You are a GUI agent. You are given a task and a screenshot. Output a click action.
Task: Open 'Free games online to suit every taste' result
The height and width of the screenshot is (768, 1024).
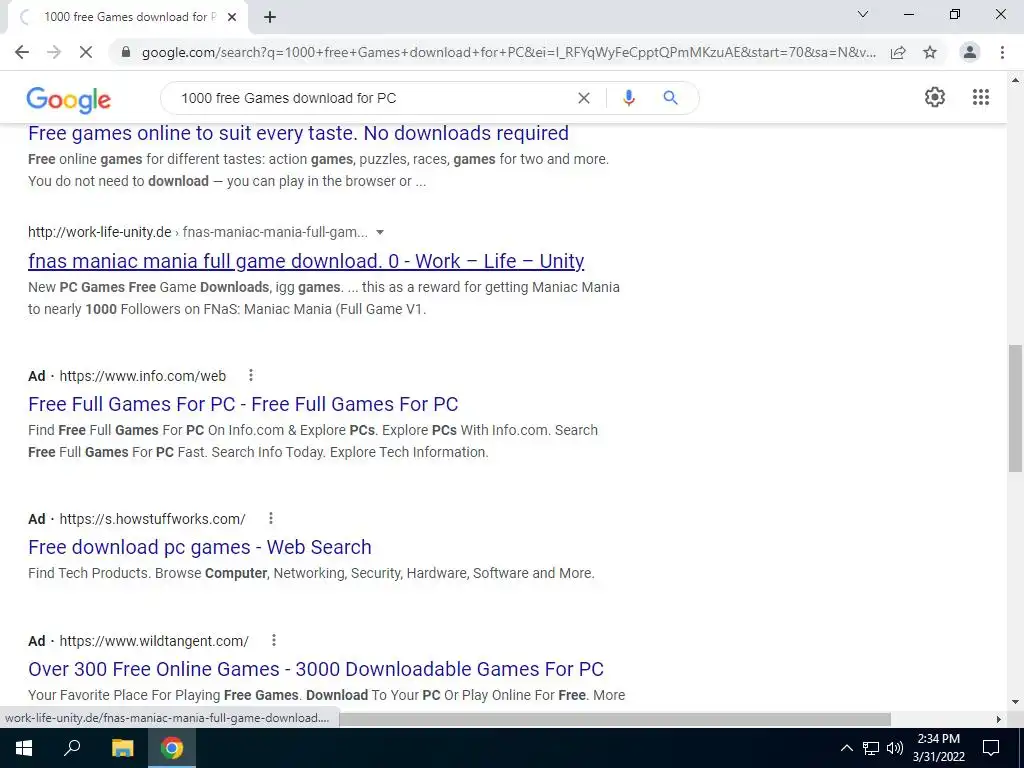(x=298, y=133)
